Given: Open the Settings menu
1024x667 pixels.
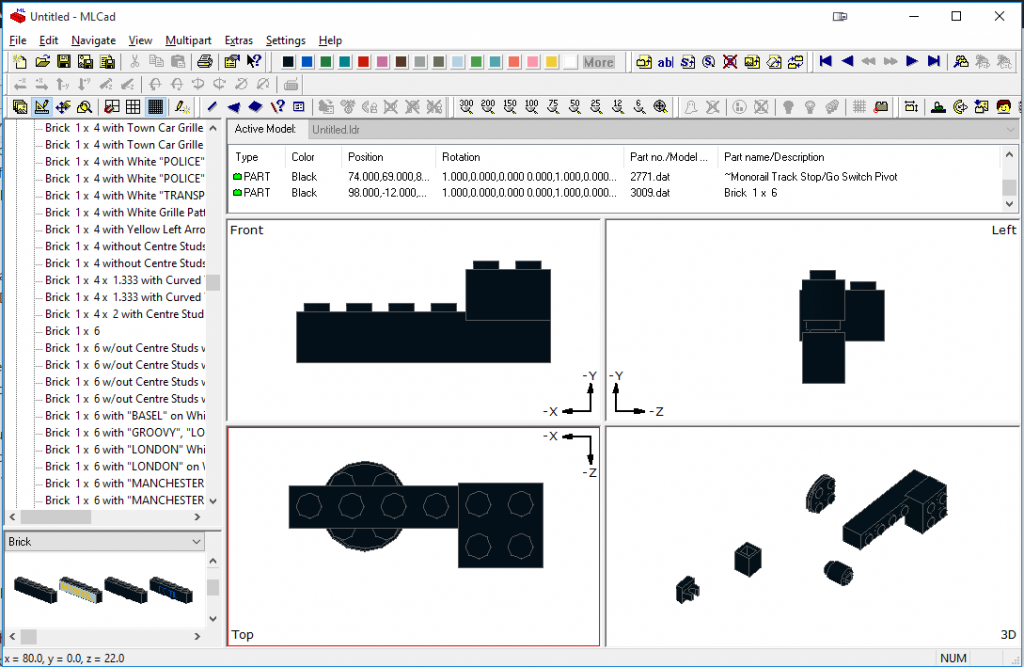Looking at the screenshot, I should [285, 41].
